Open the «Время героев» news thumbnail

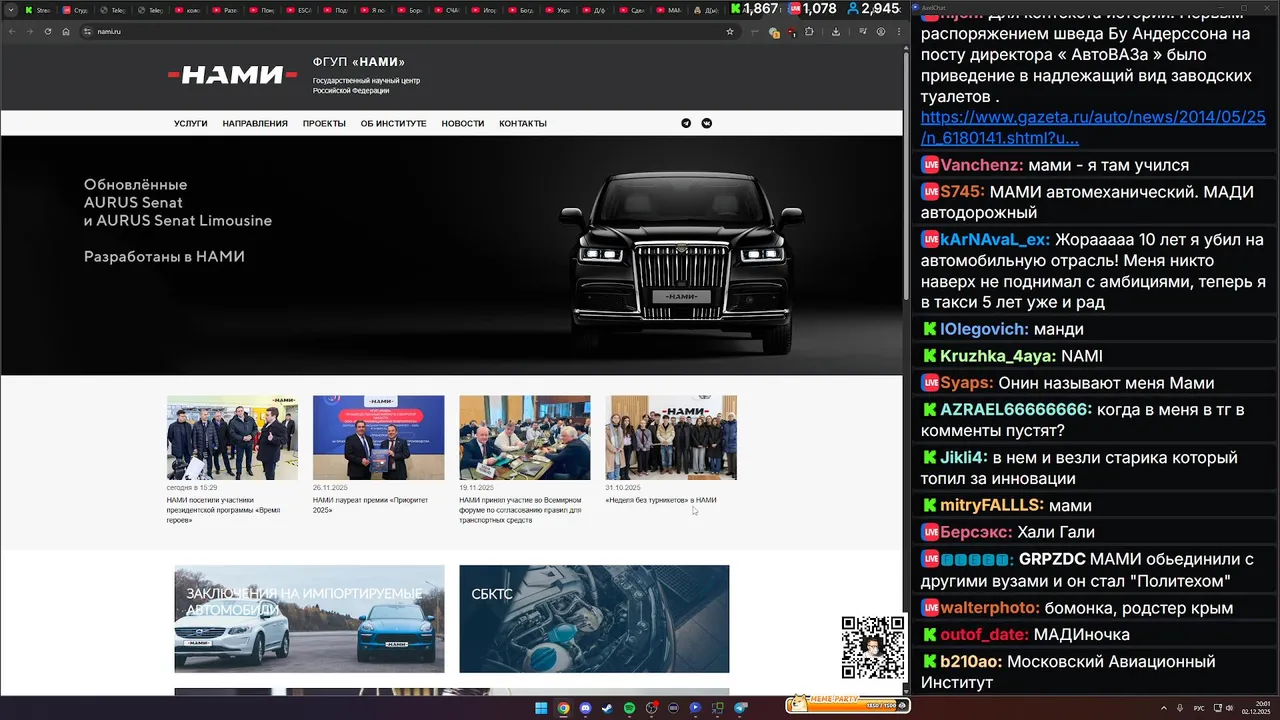coord(232,438)
